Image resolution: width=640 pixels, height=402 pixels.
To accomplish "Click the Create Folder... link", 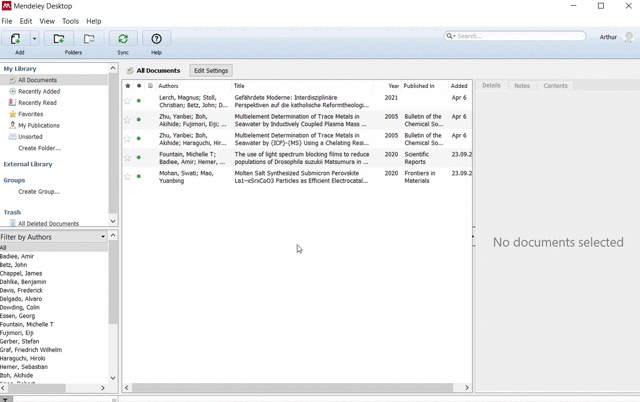I will [x=39, y=148].
